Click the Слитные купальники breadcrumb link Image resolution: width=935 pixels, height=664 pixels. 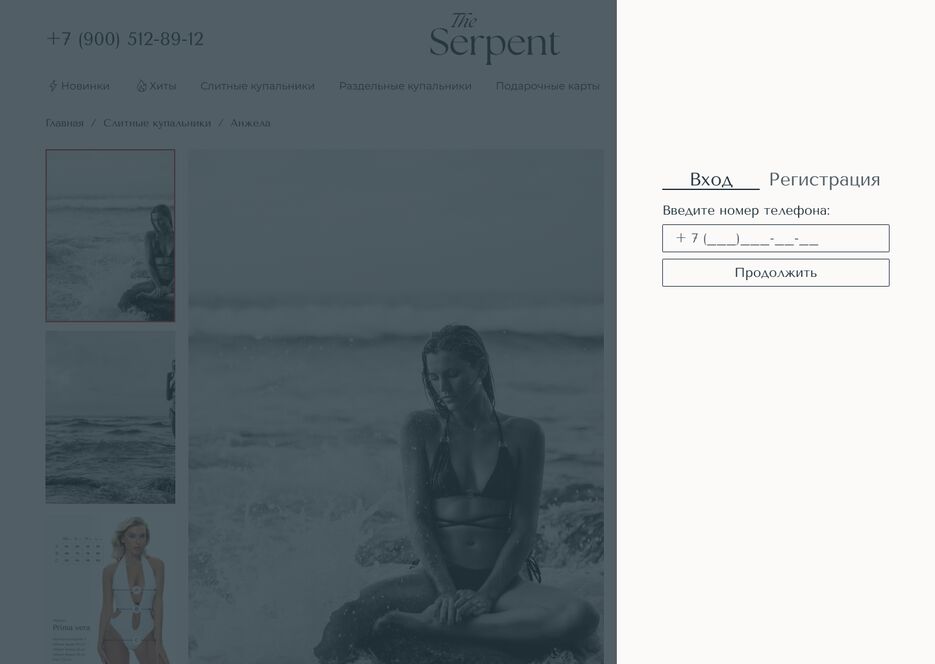(x=157, y=123)
